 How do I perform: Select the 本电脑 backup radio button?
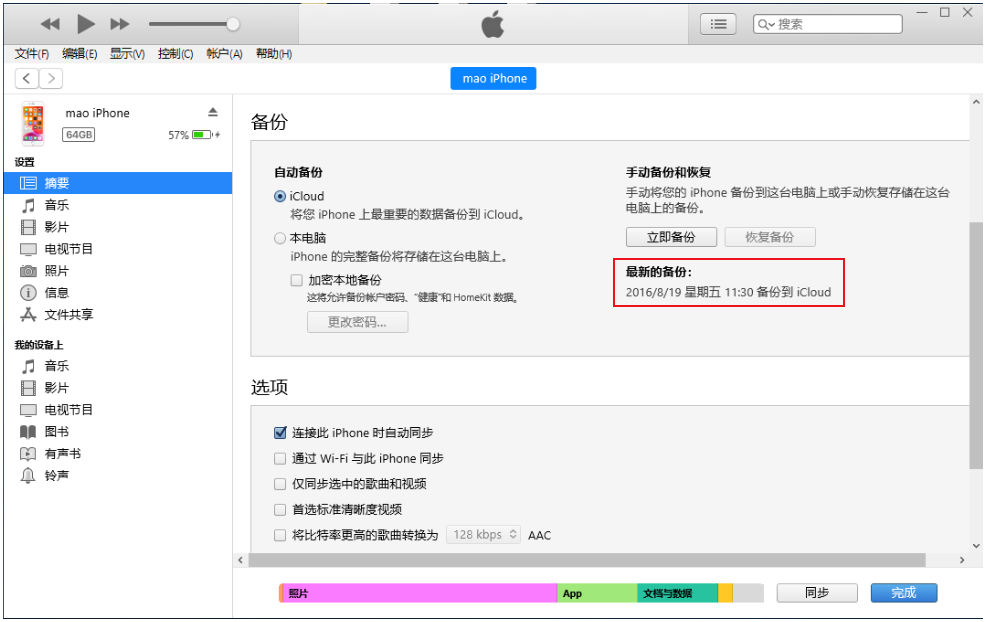pos(280,238)
